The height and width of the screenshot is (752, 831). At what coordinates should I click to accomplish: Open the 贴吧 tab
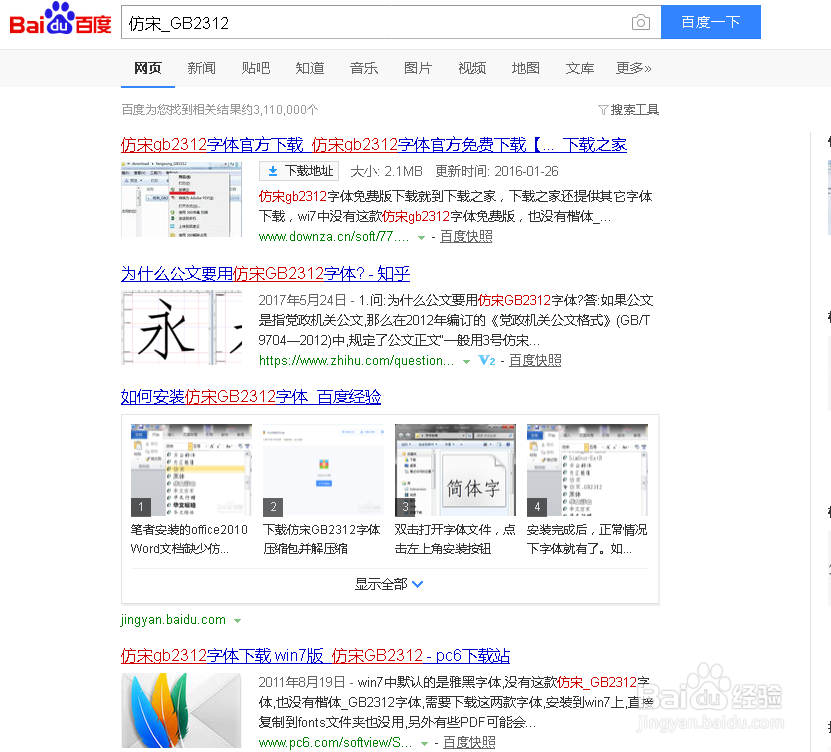coord(255,68)
